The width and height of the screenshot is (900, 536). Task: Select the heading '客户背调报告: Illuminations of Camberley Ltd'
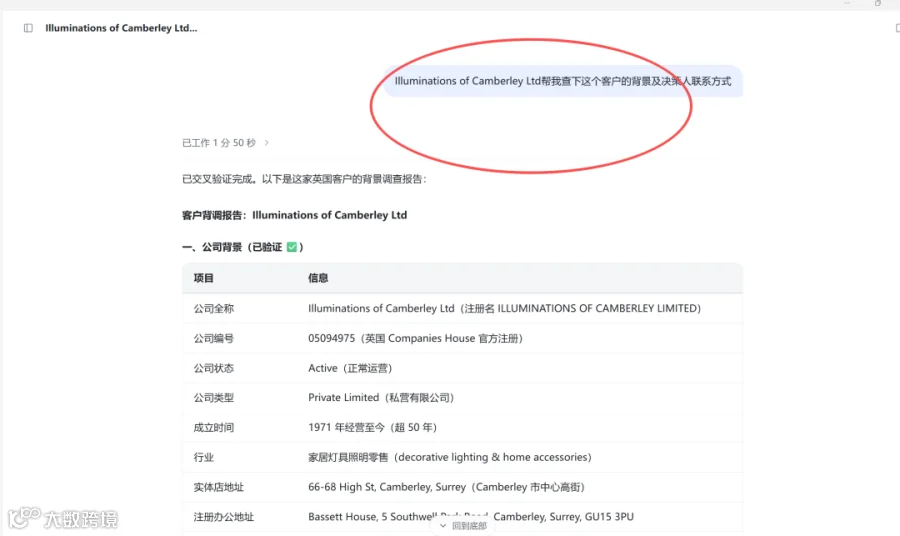[294, 215]
